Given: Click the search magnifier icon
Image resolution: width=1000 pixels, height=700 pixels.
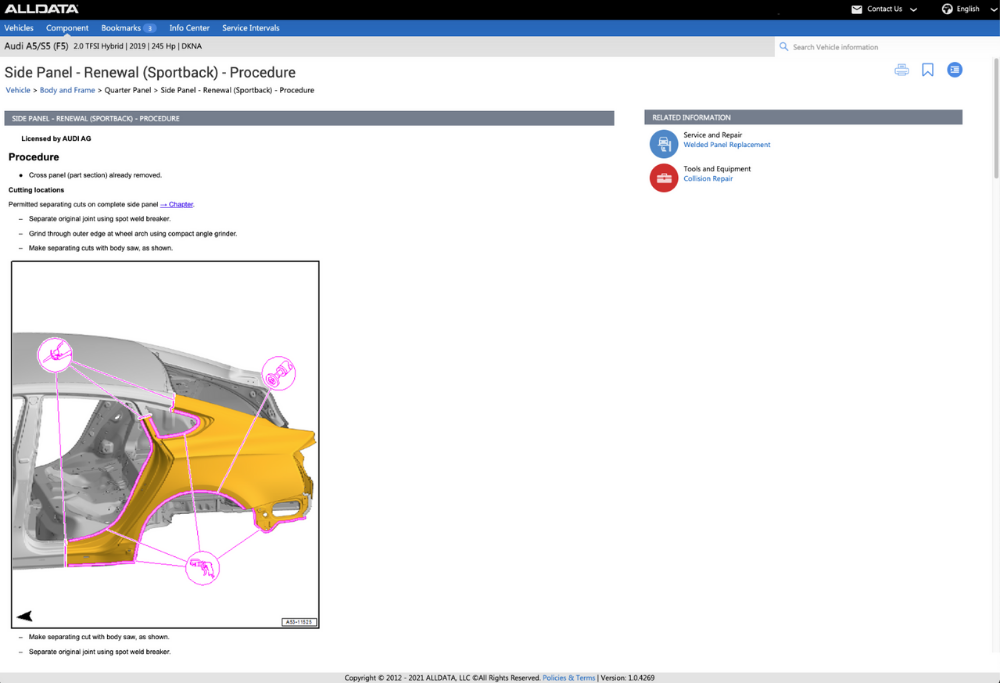Looking at the screenshot, I should pos(784,47).
